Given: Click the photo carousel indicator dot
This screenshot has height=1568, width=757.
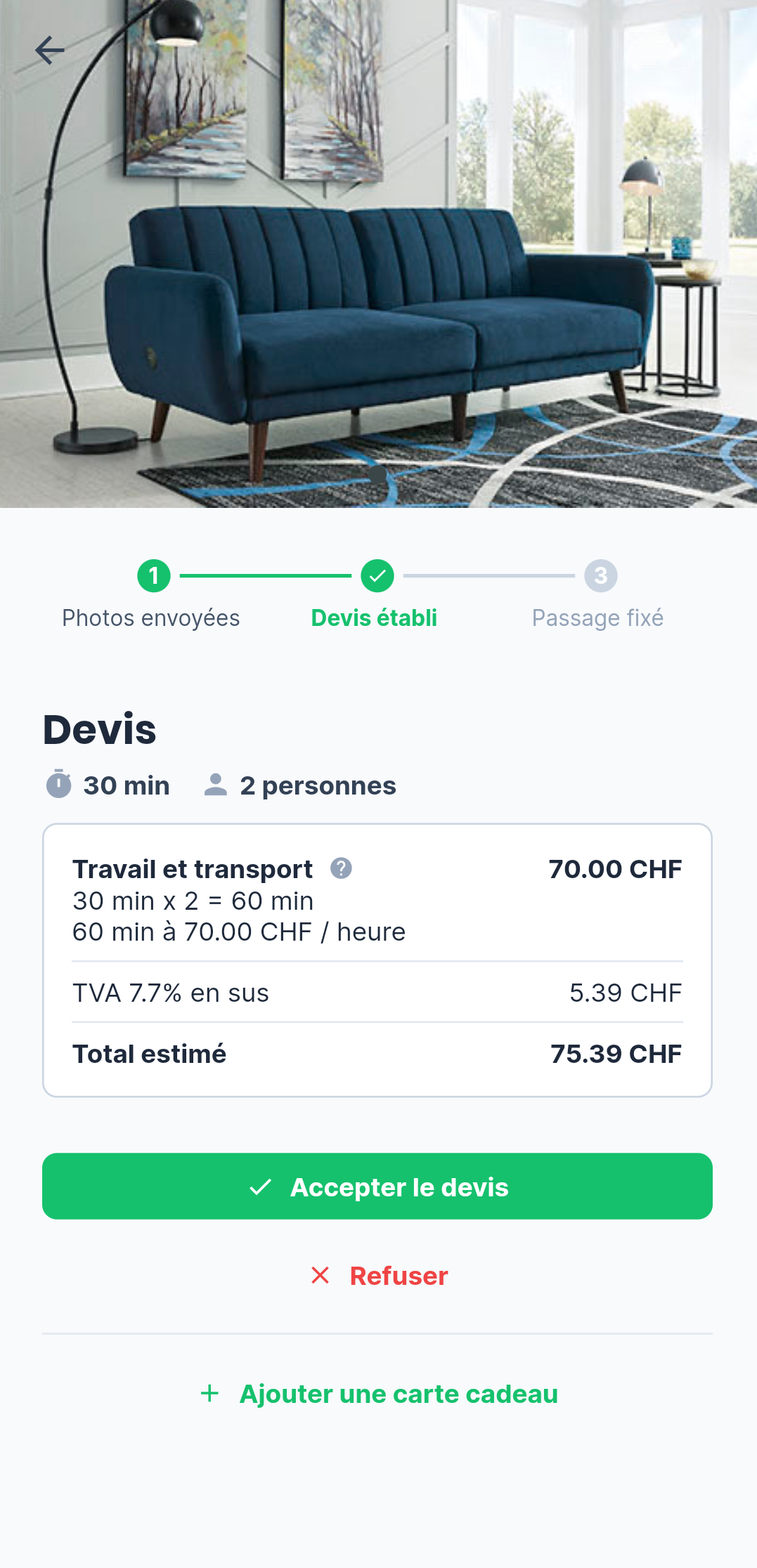Looking at the screenshot, I should tap(378, 474).
